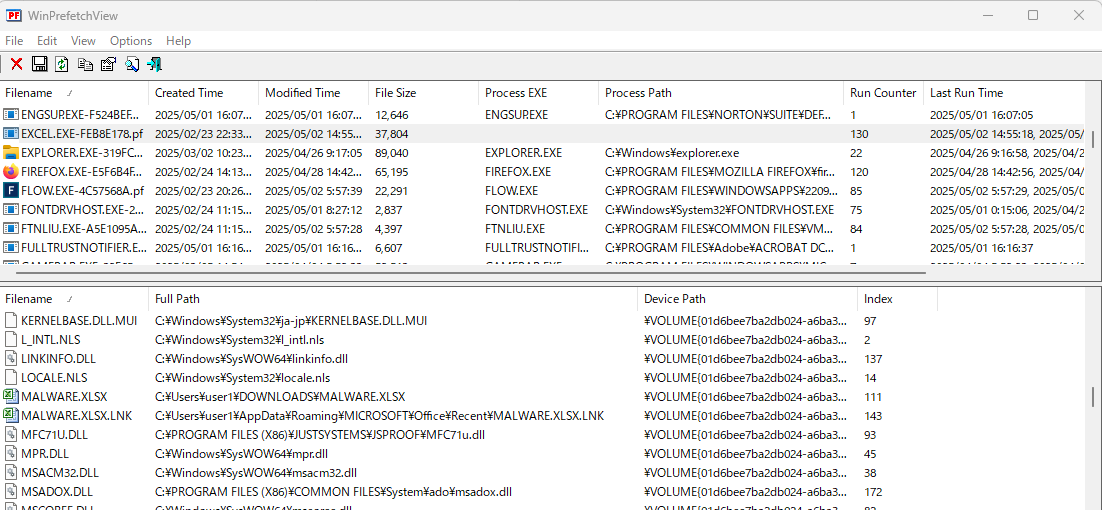Click run counter value 130
1102x510 pixels.
859,133
